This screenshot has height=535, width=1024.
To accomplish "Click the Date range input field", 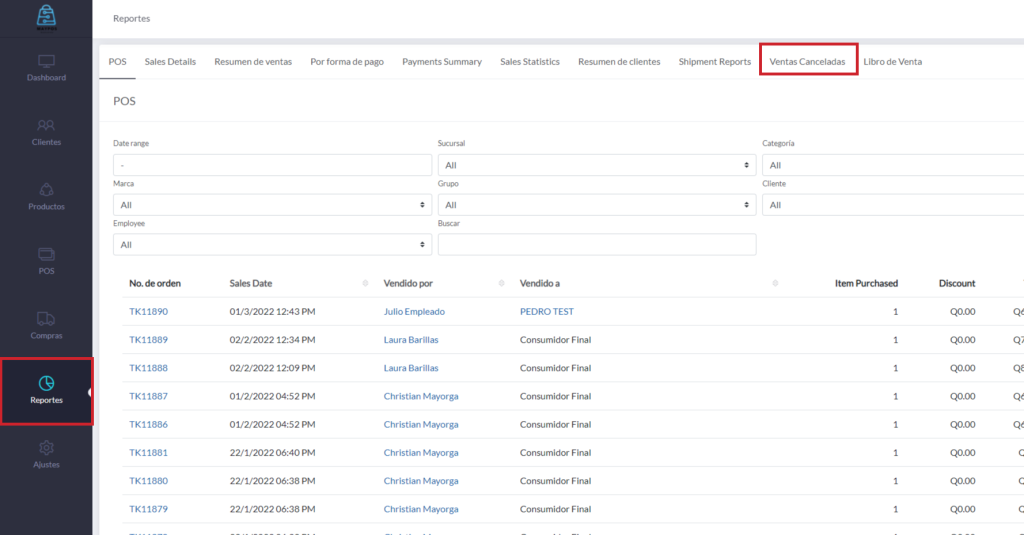I will [x=272, y=165].
